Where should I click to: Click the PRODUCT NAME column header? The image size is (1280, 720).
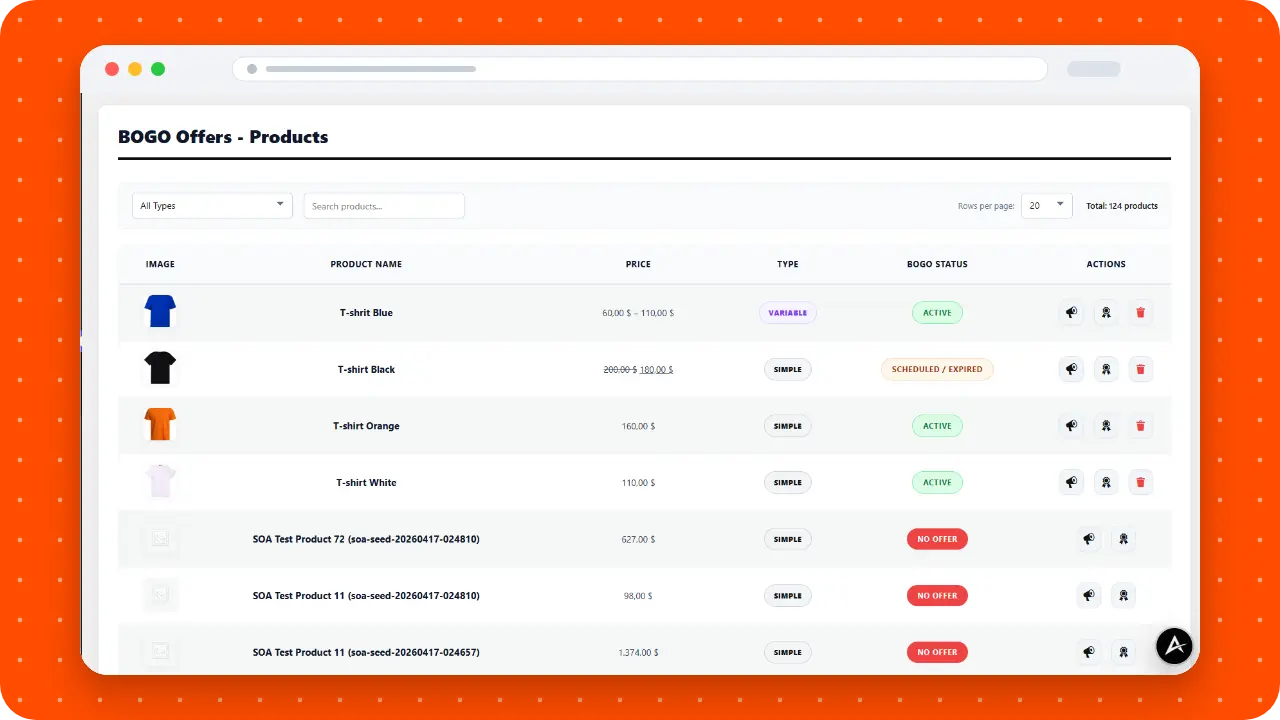[x=366, y=264]
